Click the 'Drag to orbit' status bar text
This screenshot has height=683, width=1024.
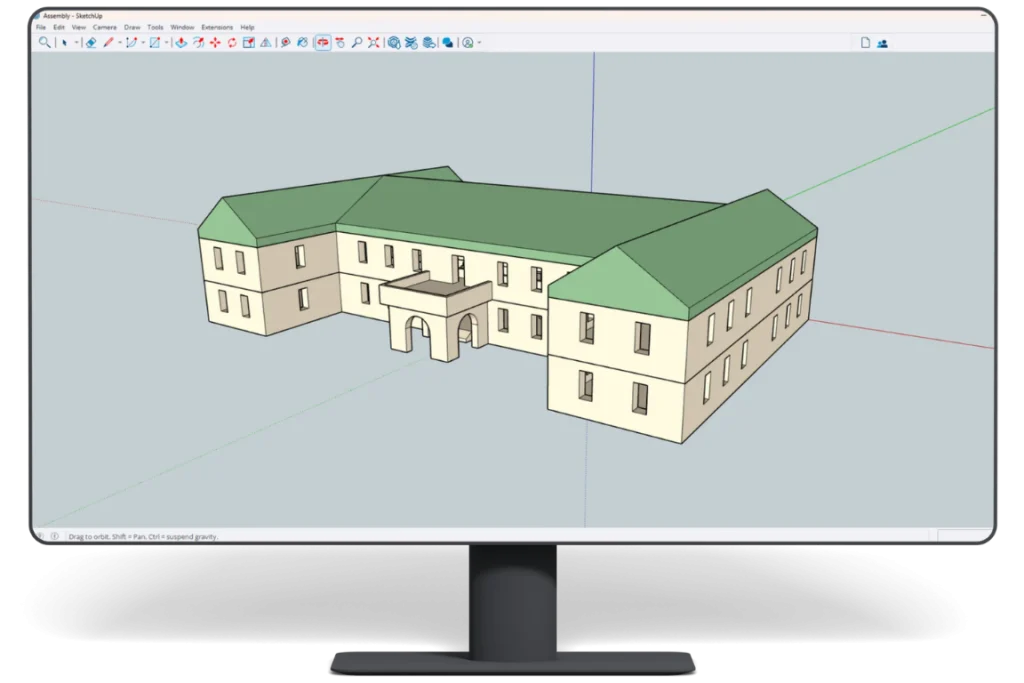[143, 537]
